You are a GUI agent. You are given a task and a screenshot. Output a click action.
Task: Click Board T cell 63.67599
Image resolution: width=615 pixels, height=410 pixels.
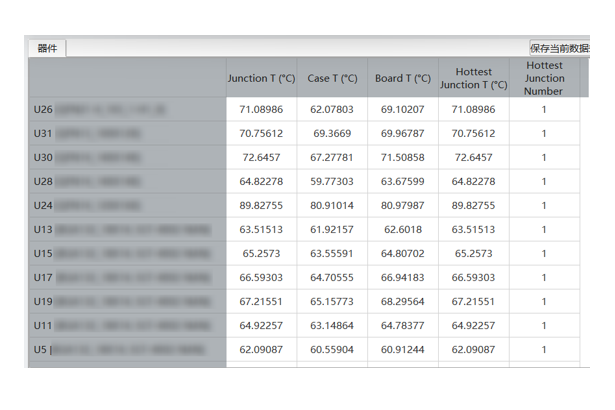[403, 181]
